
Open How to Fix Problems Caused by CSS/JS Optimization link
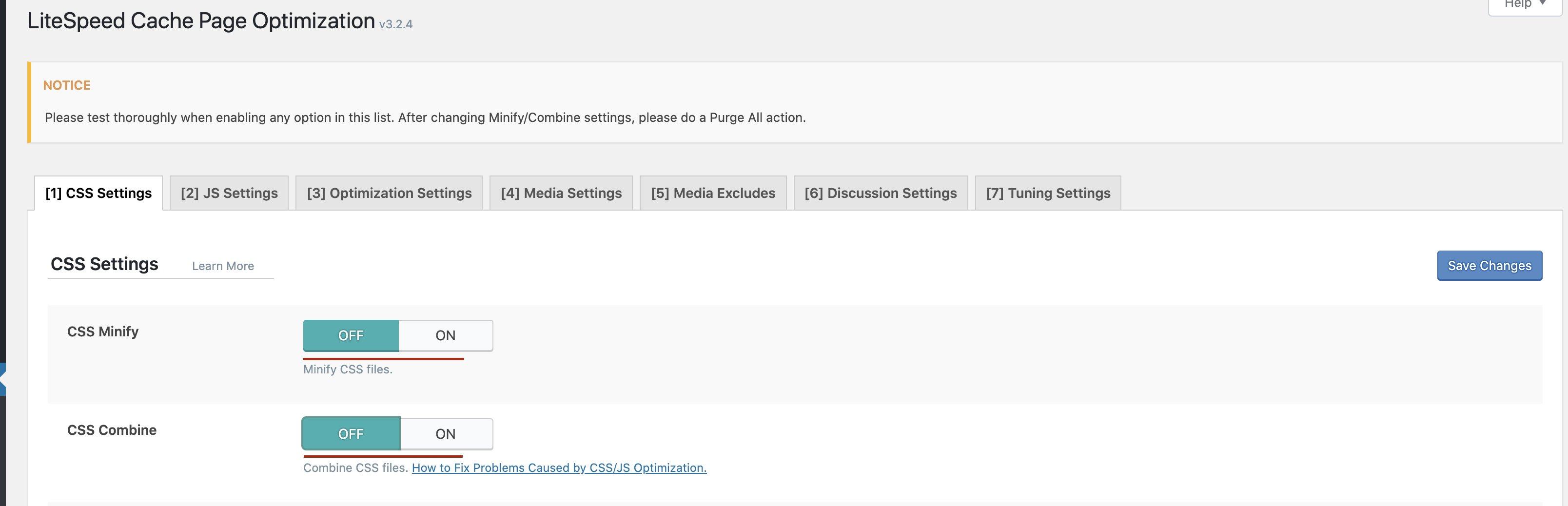click(559, 467)
